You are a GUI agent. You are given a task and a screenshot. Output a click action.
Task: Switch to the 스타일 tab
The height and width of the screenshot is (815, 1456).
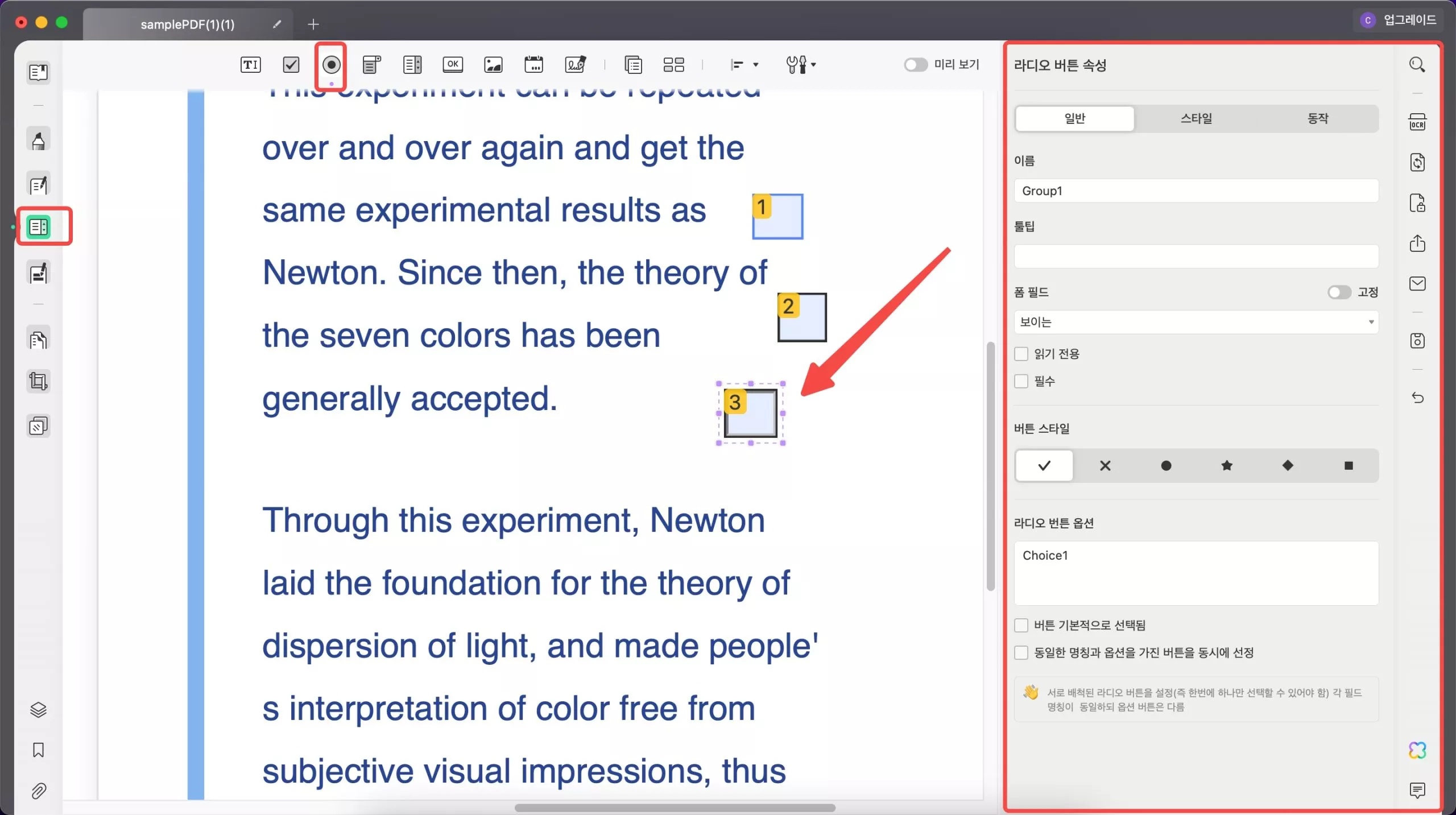point(1196,118)
